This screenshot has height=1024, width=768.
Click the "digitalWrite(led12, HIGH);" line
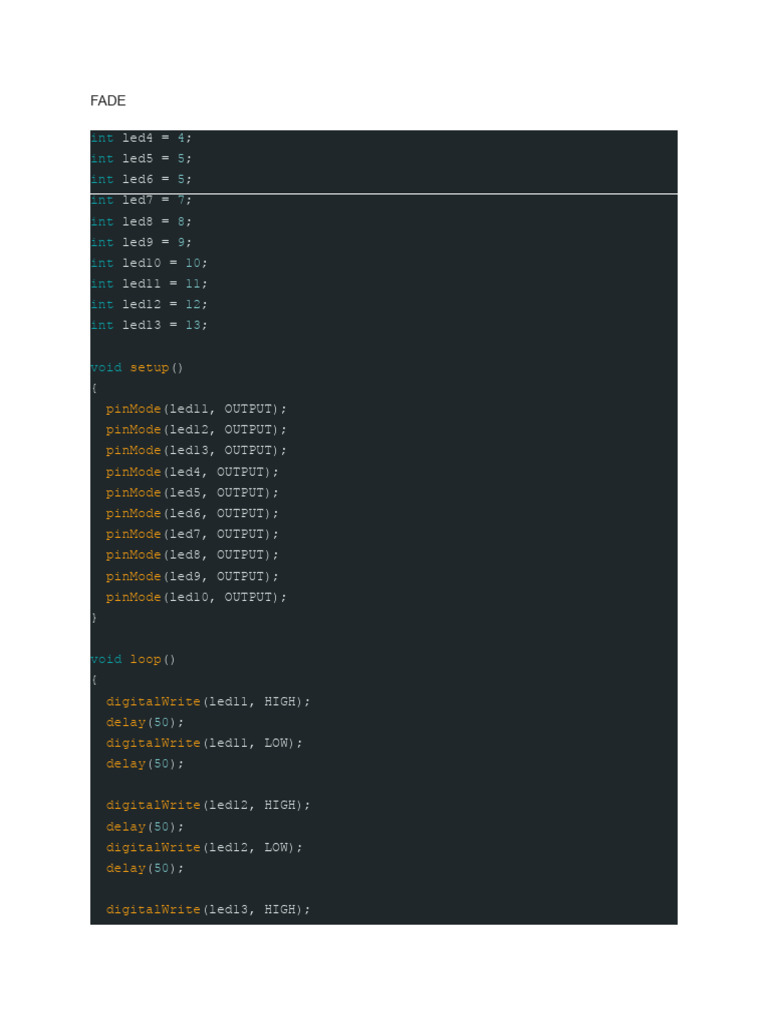click(208, 805)
